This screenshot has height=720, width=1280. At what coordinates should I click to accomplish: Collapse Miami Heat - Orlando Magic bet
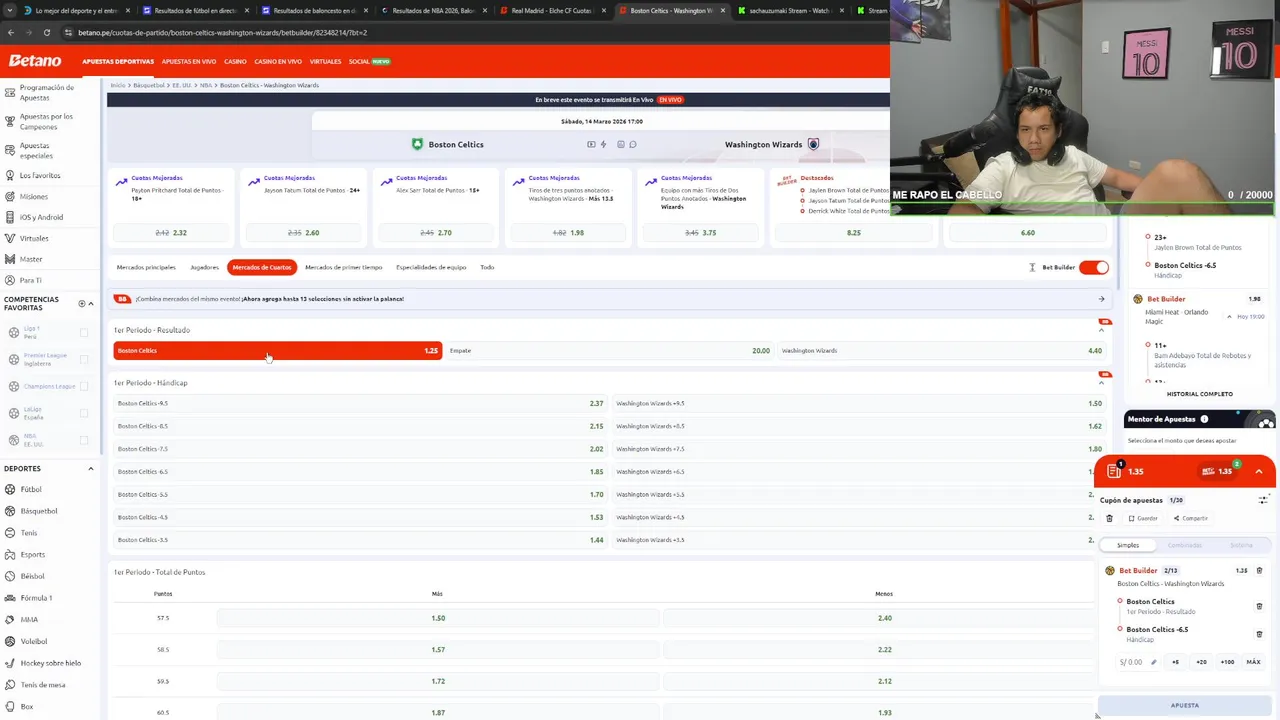tap(1229, 316)
